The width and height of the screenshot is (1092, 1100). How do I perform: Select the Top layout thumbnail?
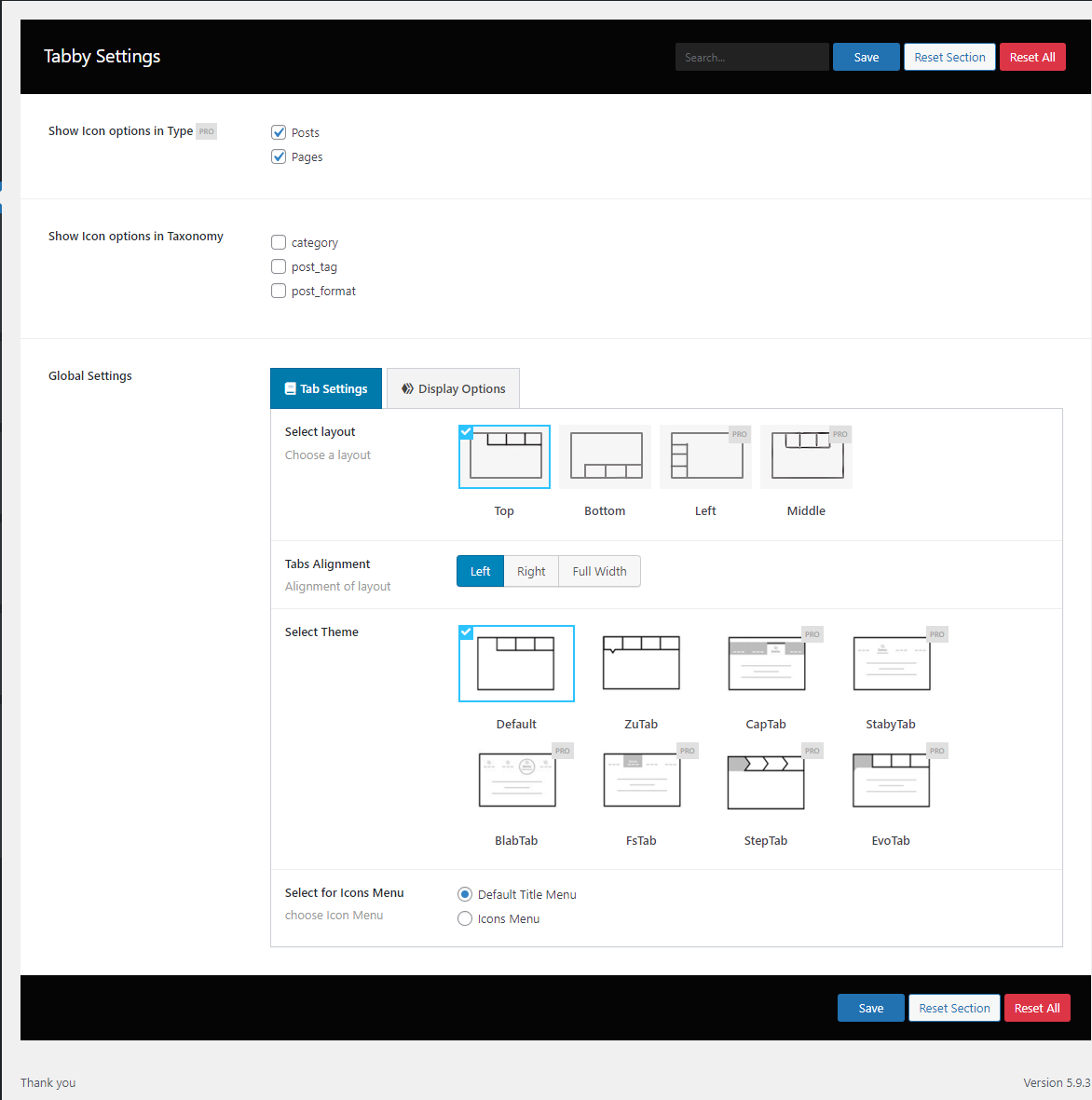(x=504, y=456)
